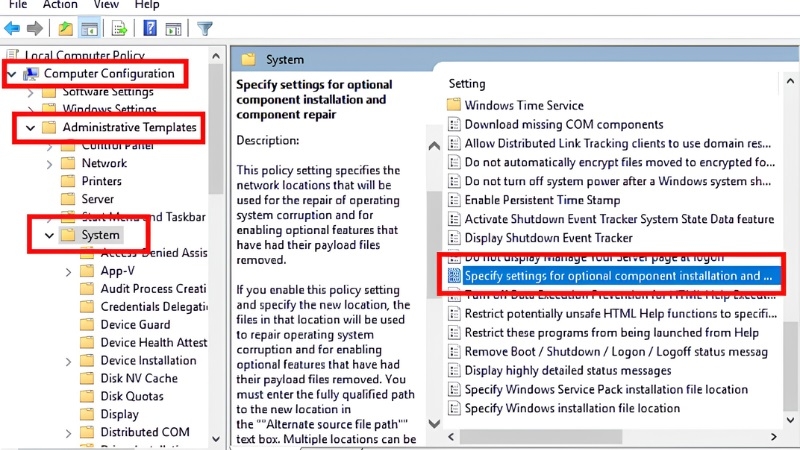
Task: Select Activate Shutdown Event Tracker System State setting
Action: tap(619, 219)
